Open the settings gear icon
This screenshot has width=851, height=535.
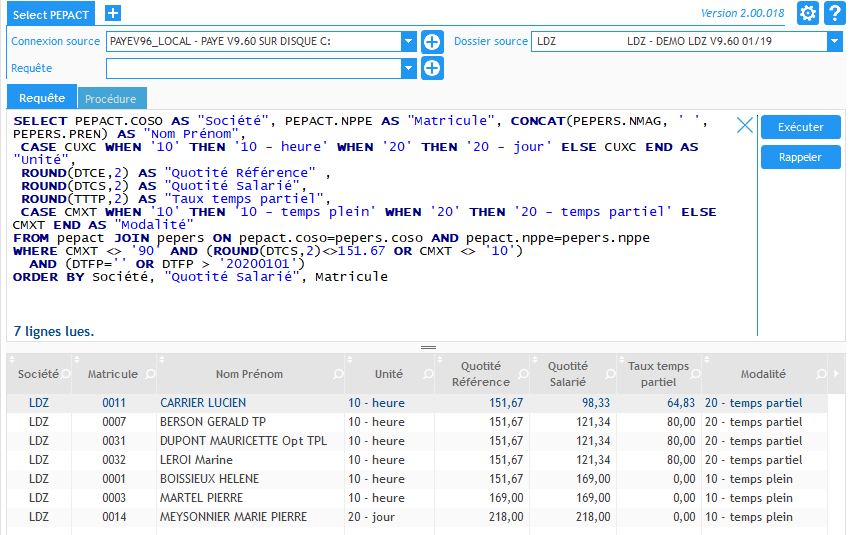point(808,13)
